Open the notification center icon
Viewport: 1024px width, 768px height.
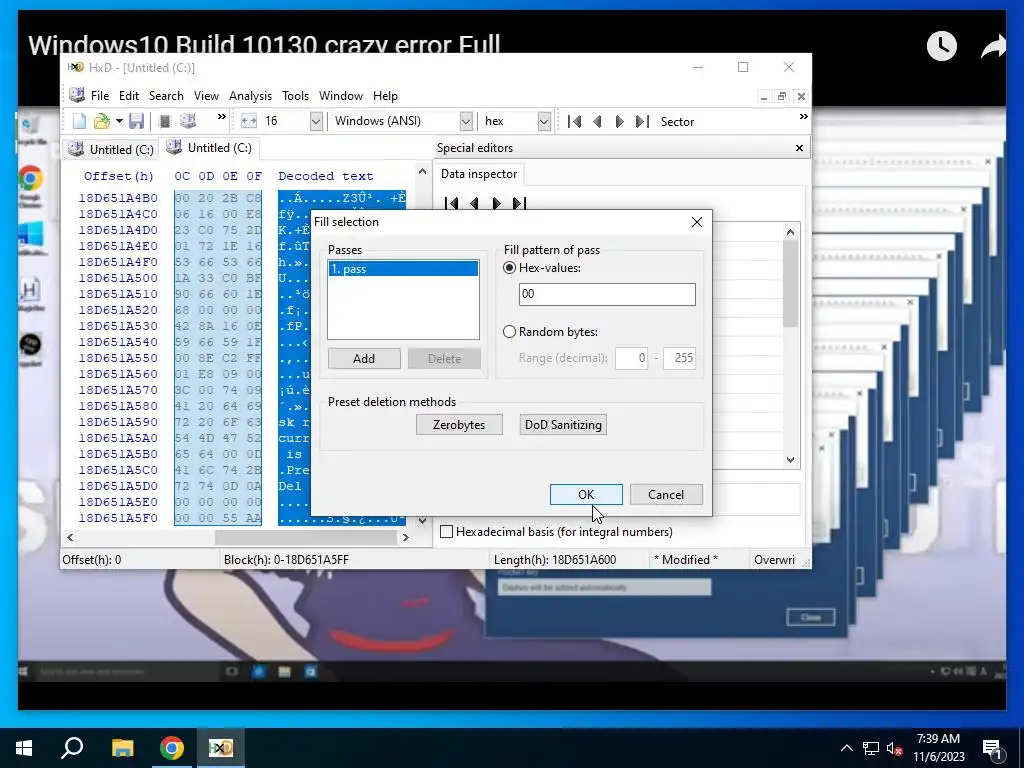tap(992, 748)
